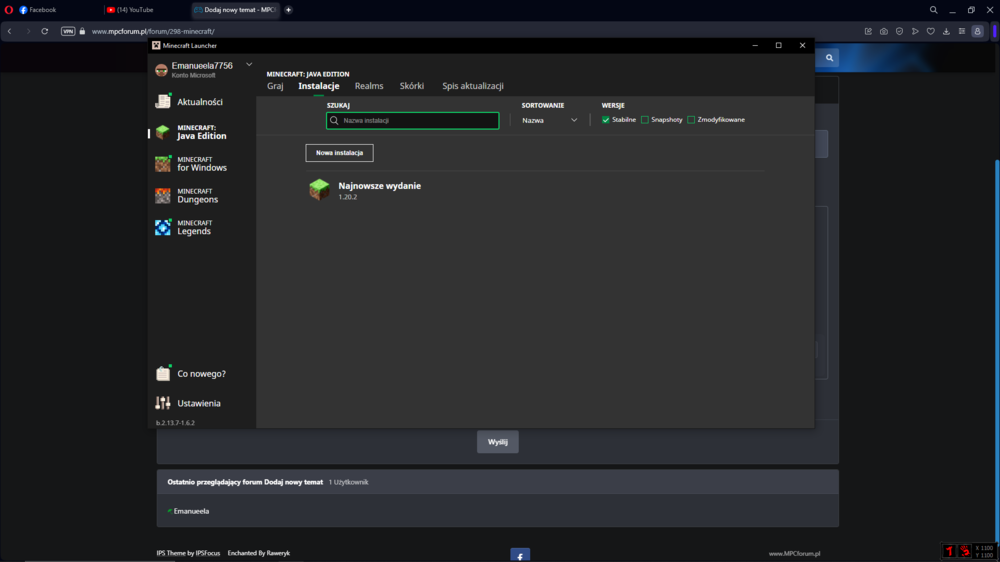Click the forum search button behind launcher
The image size is (1000, 562).
829,57
